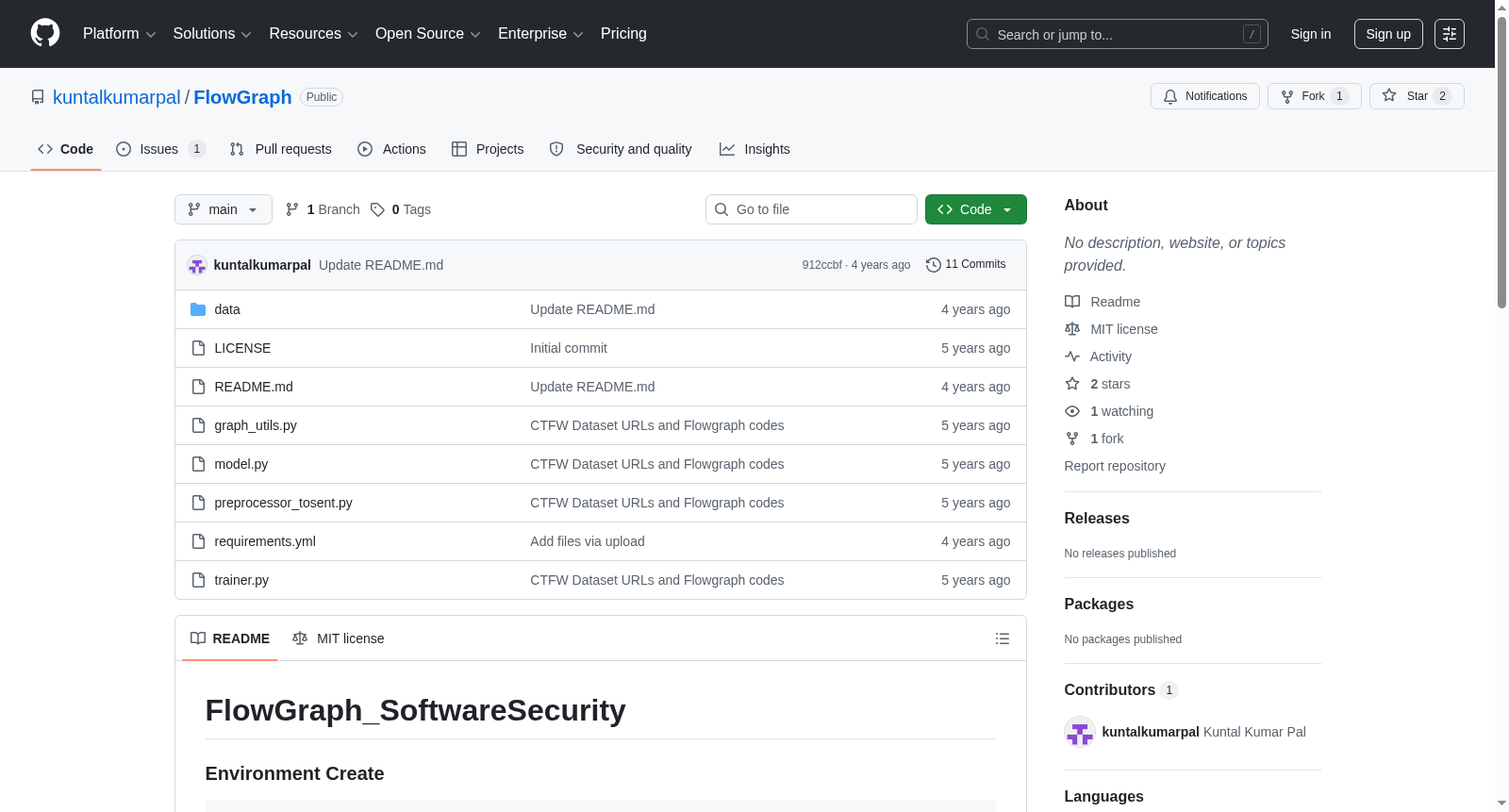Open the 11 Commits history
The image size is (1509, 812).
[966, 264]
